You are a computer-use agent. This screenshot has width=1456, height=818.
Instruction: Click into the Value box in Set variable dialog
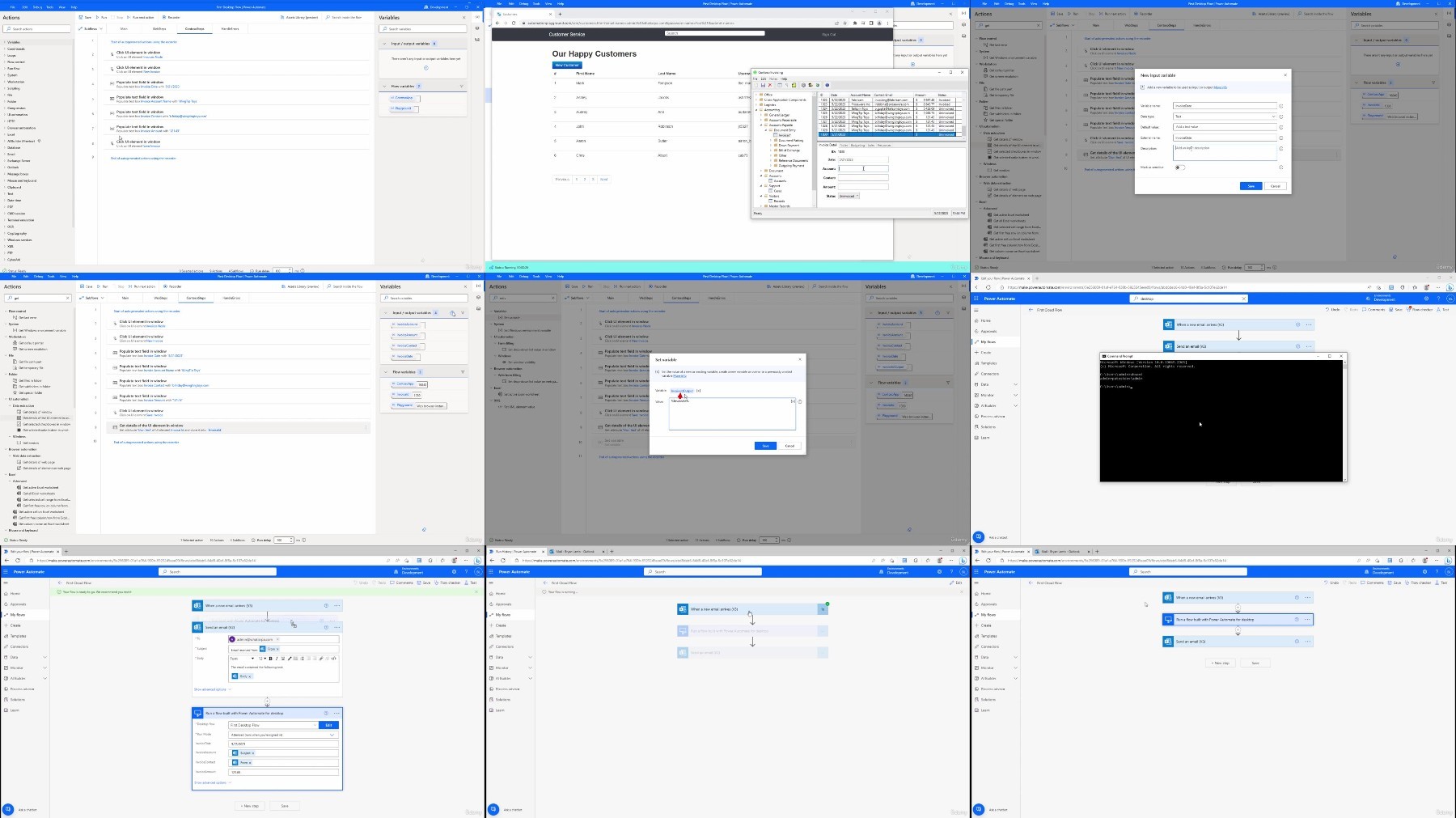coord(732,413)
